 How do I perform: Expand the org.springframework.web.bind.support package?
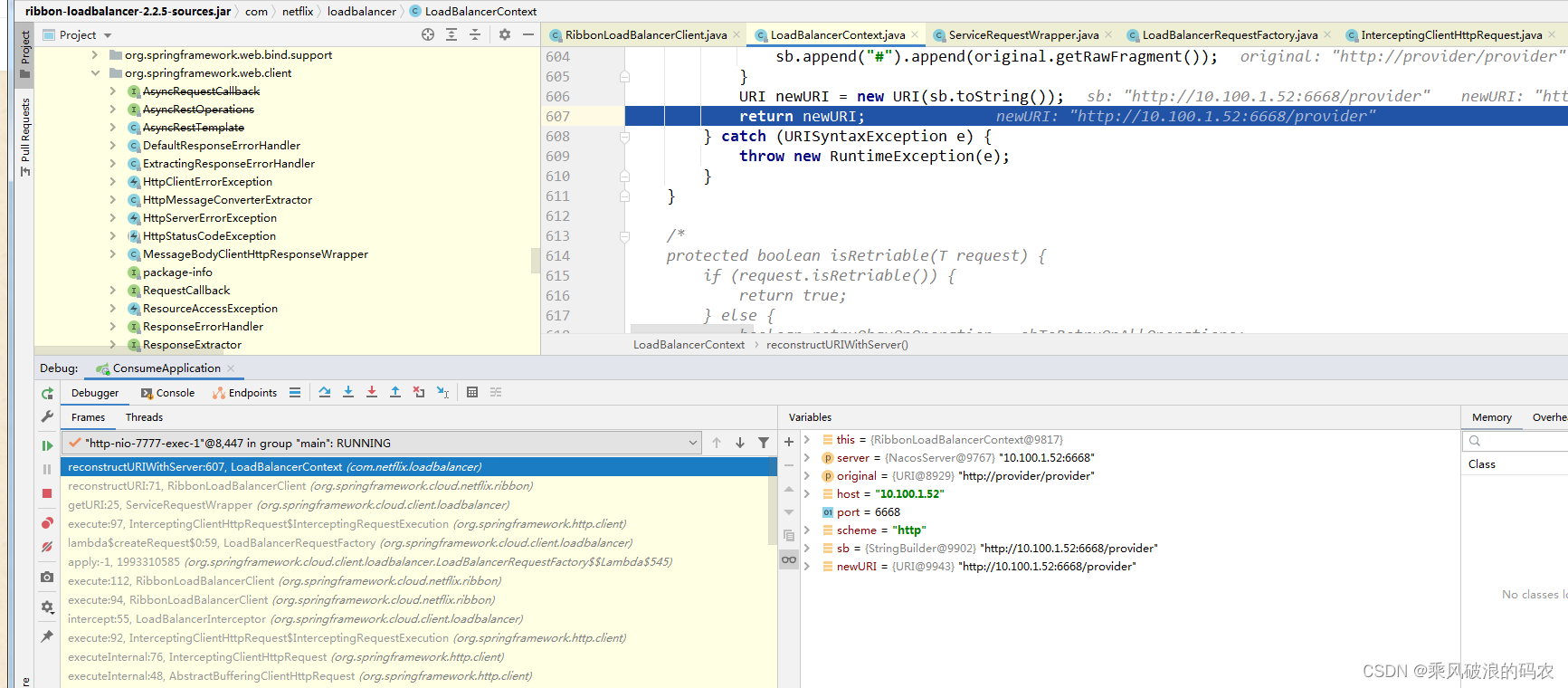pyautogui.click(x=95, y=55)
